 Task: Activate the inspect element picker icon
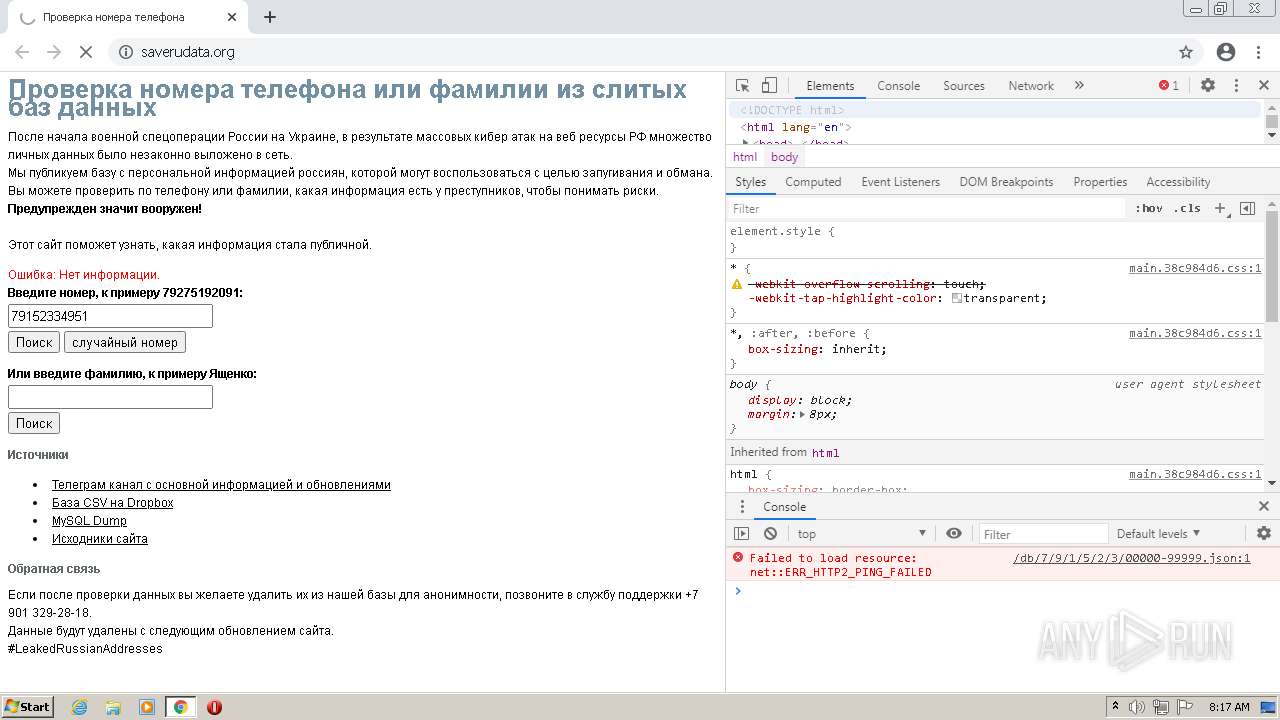(x=742, y=86)
